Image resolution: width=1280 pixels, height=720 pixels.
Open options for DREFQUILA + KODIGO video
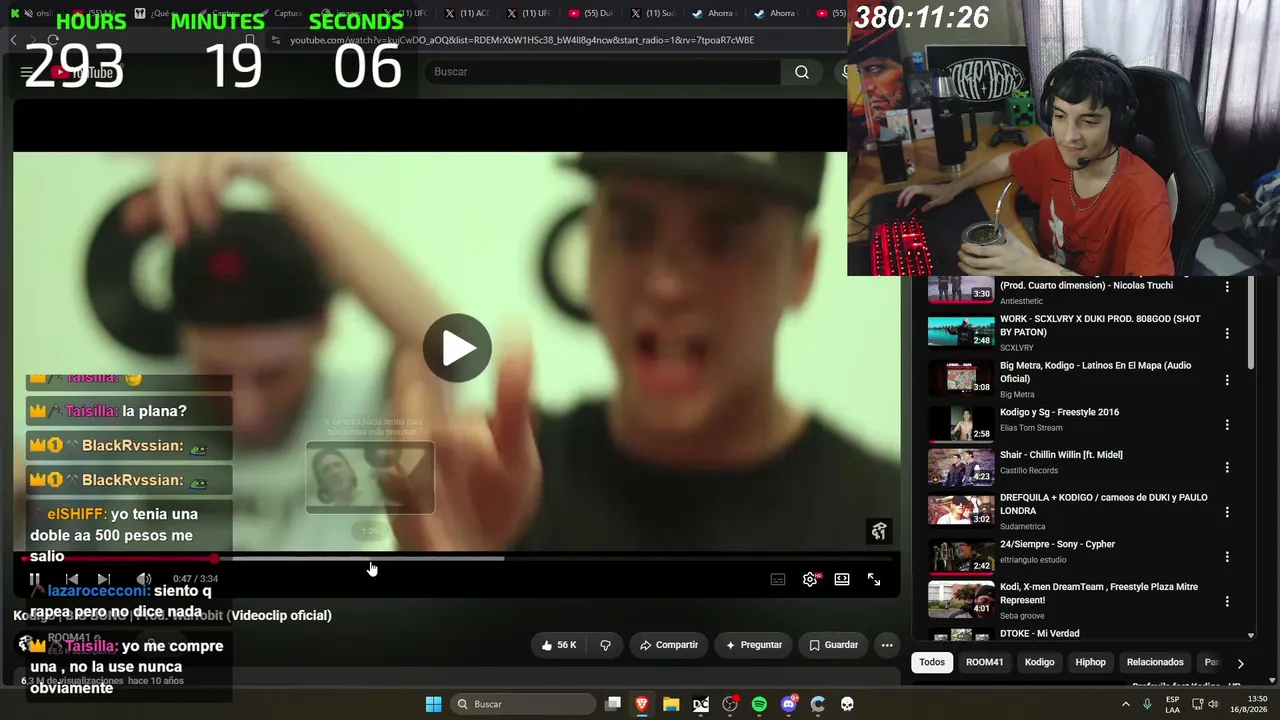point(1227,512)
